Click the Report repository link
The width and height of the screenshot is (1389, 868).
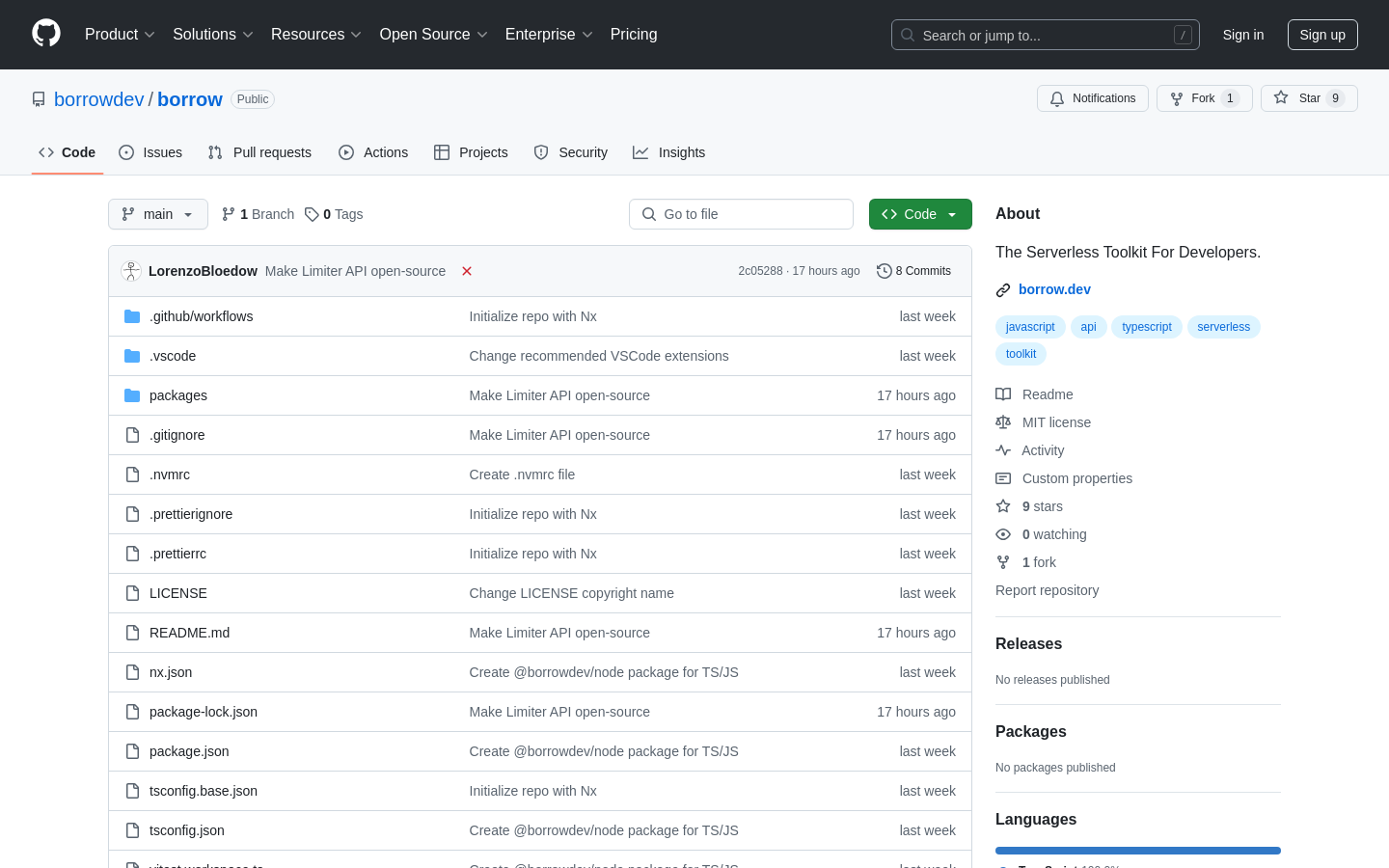(x=1047, y=590)
